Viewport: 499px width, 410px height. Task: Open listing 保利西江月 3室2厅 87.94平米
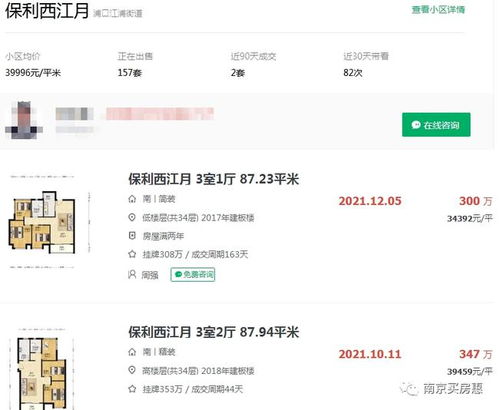pos(214,332)
